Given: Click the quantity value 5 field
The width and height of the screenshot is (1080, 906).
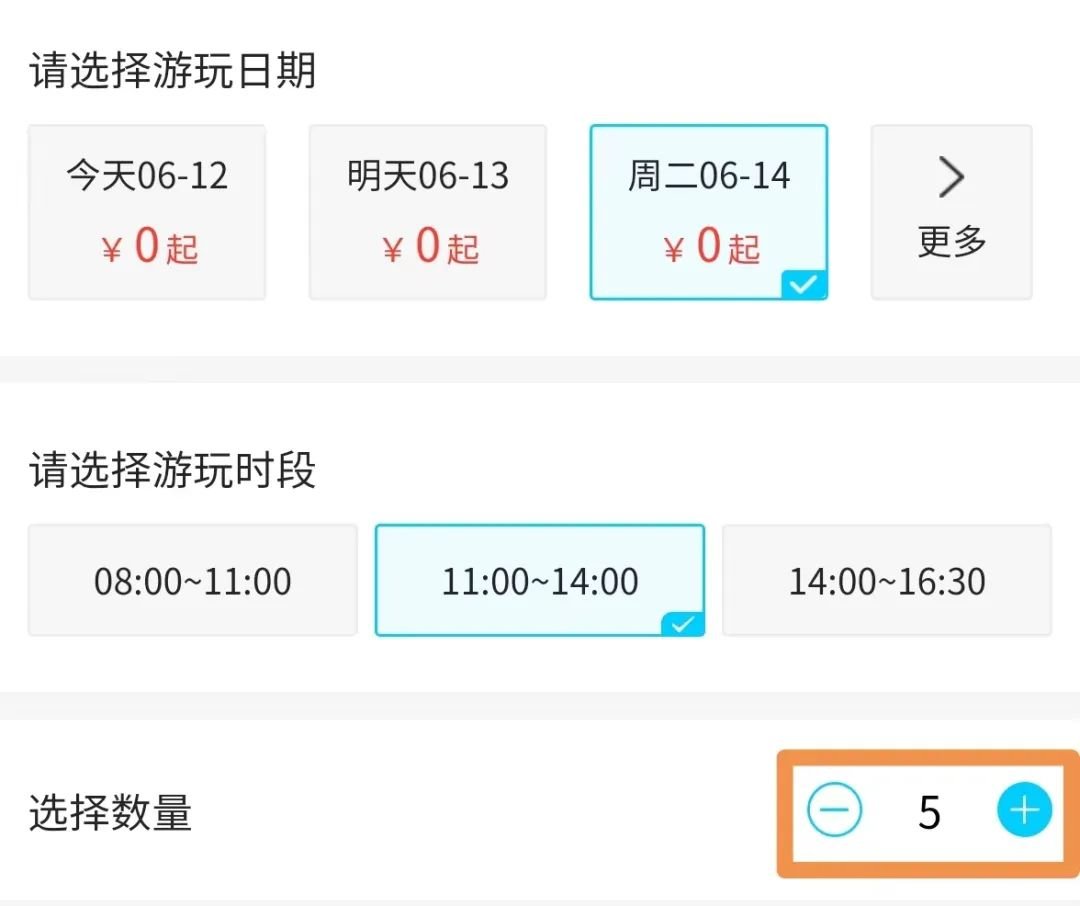Looking at the screenshot, I should pos(929,812).
